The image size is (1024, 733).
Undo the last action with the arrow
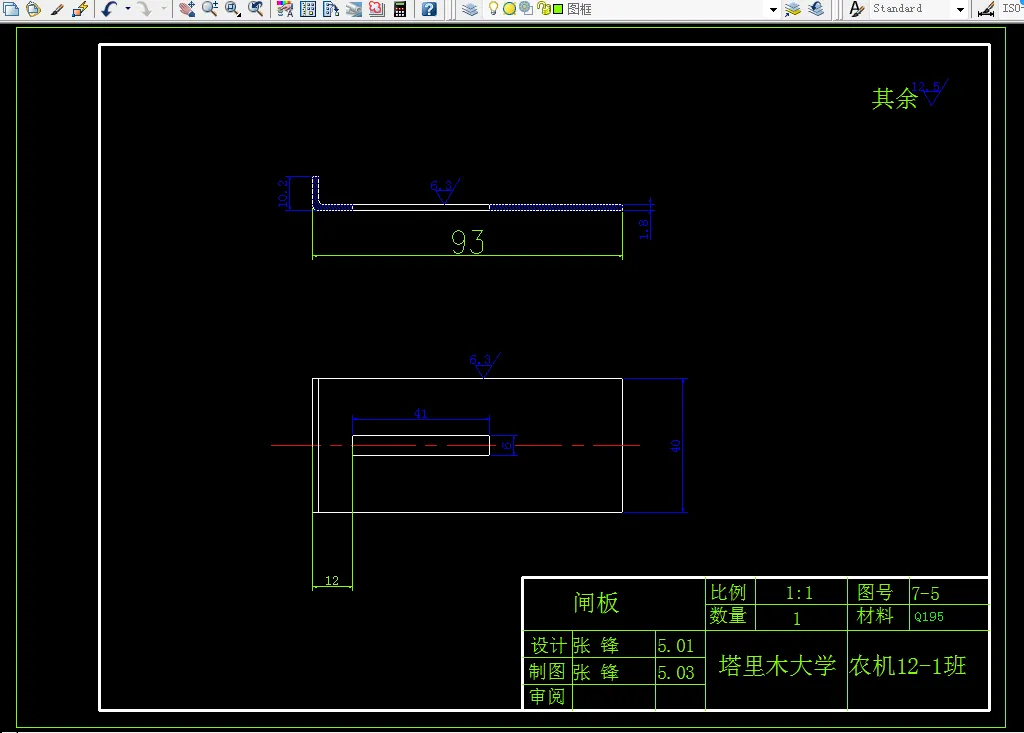[109, 9]
